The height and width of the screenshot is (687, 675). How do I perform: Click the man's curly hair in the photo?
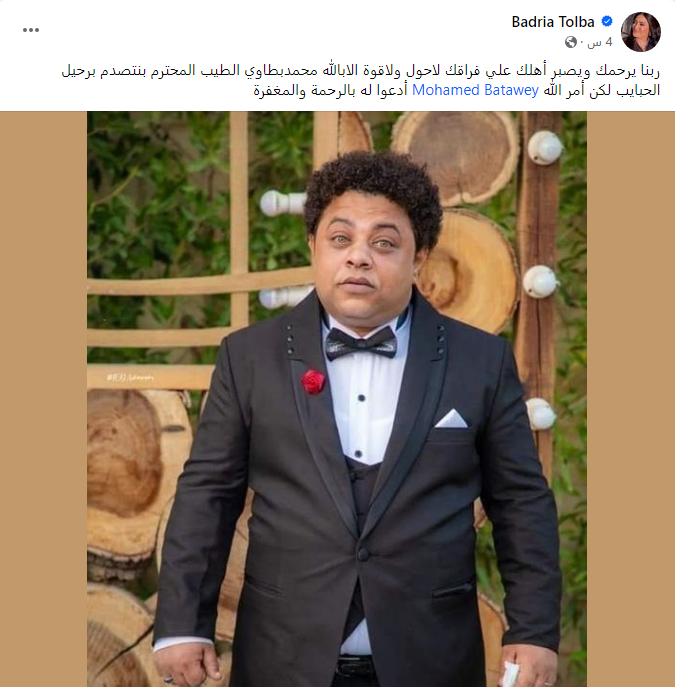[x=374, y=188]
